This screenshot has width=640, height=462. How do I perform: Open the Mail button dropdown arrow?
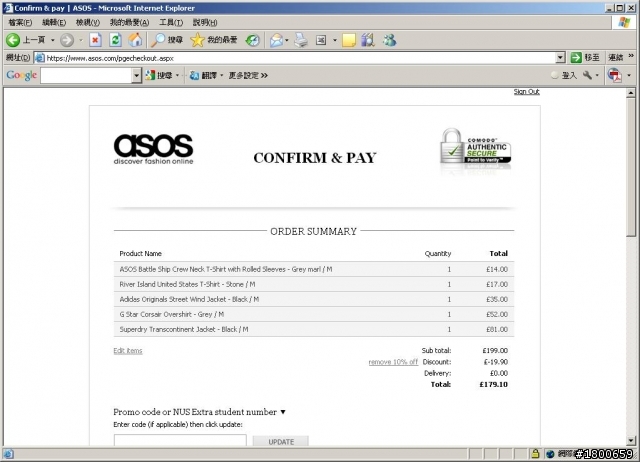(x=287, y=40)
